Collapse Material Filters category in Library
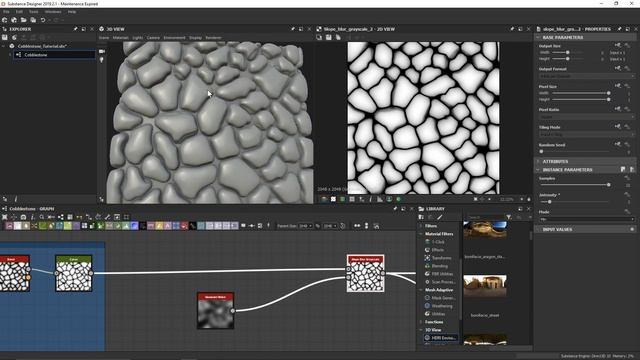The width and height of the screenshot is (640, 360). click(x=421, y=234)
